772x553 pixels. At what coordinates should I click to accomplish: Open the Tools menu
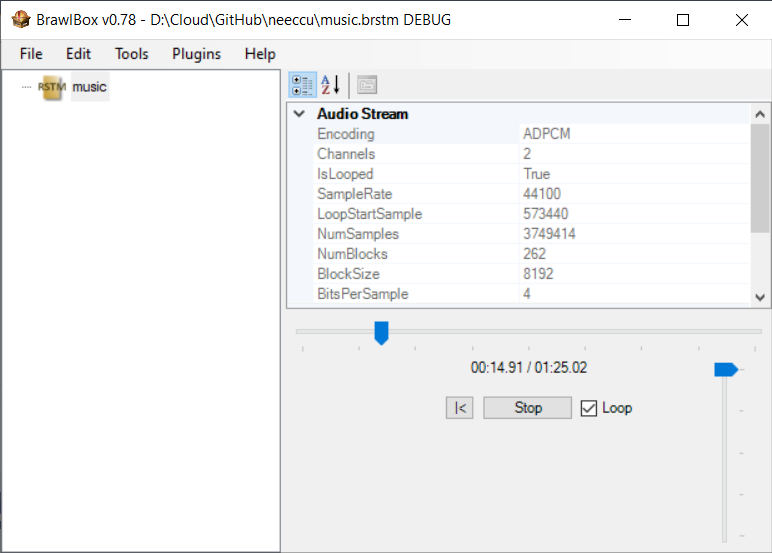point(131,54)
